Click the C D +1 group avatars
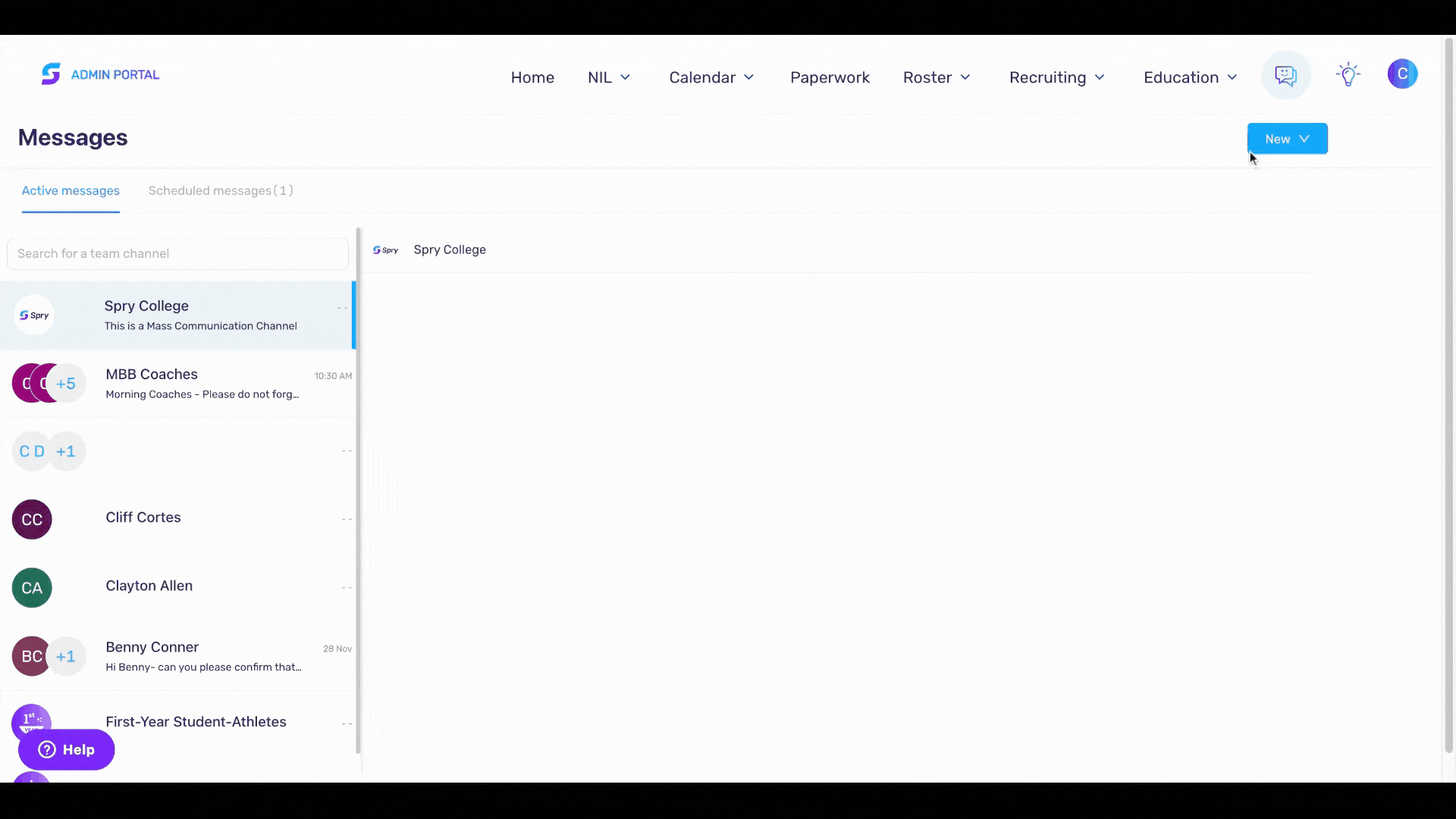 49,451
